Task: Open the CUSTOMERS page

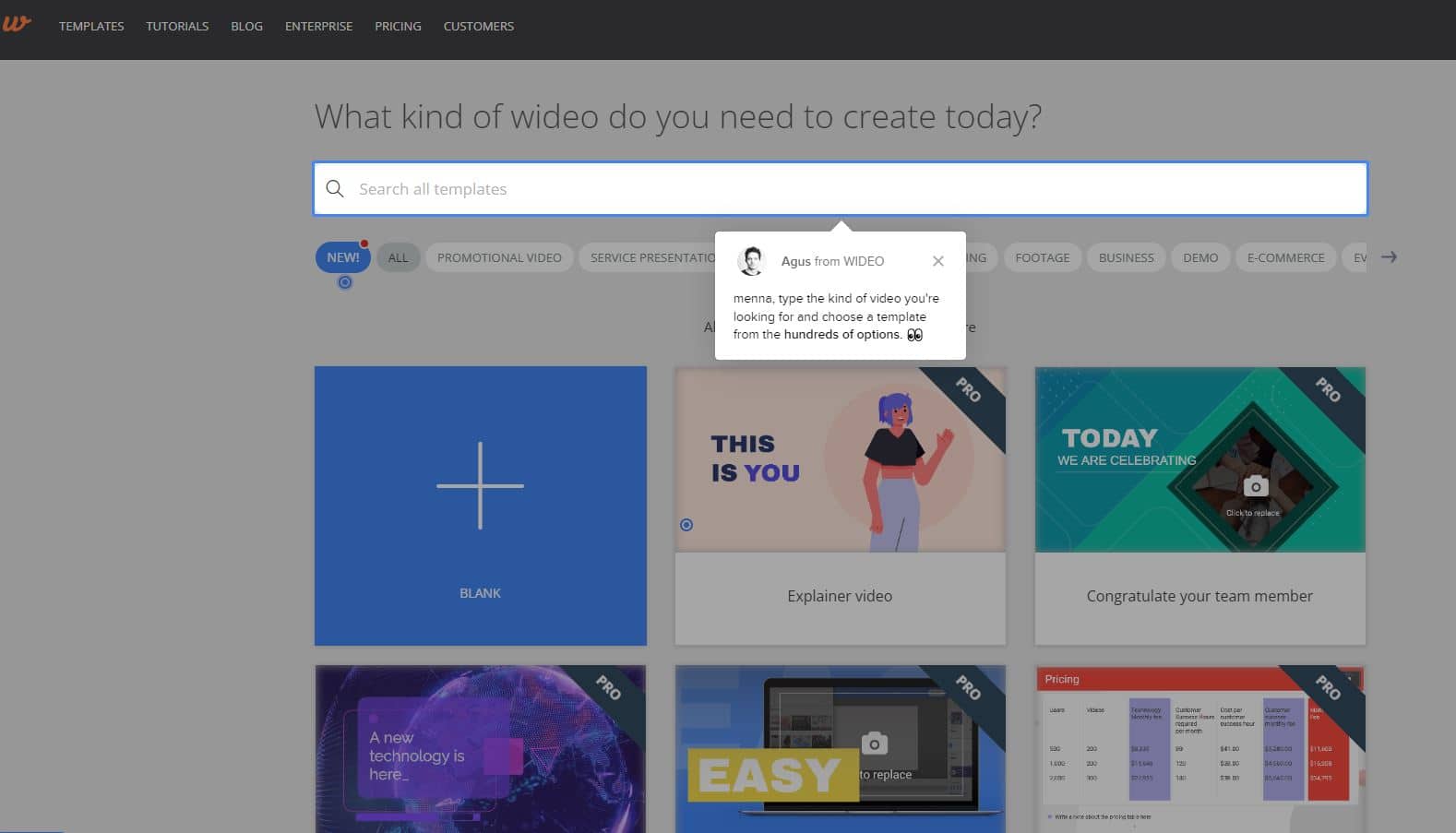Action: pos(478,26)
